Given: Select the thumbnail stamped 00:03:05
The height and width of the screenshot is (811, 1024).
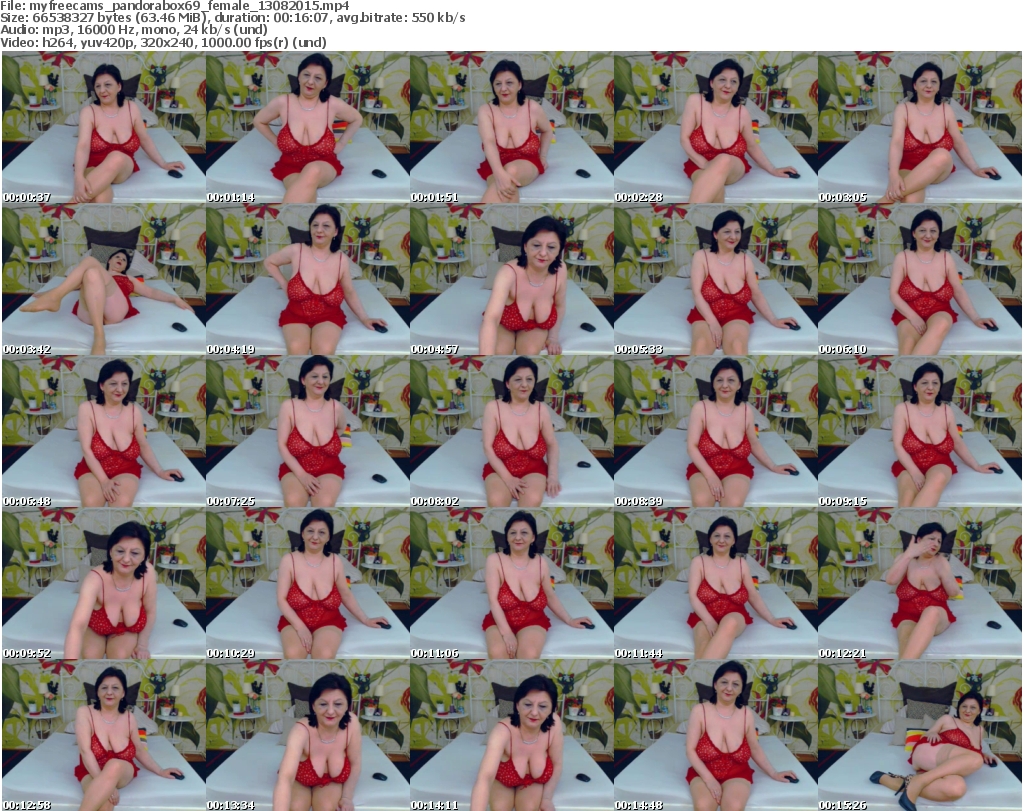Looking at the screenshot, I should click(920, 127).
